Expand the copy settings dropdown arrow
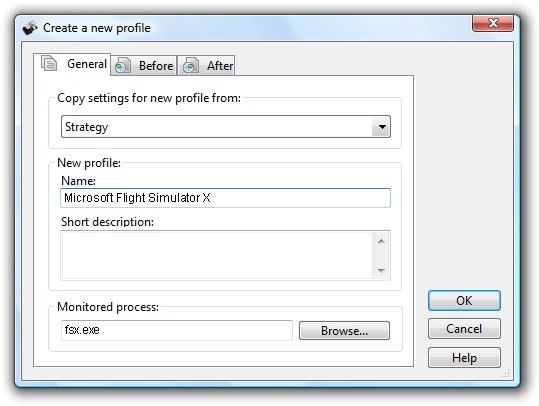 point(382,127)
